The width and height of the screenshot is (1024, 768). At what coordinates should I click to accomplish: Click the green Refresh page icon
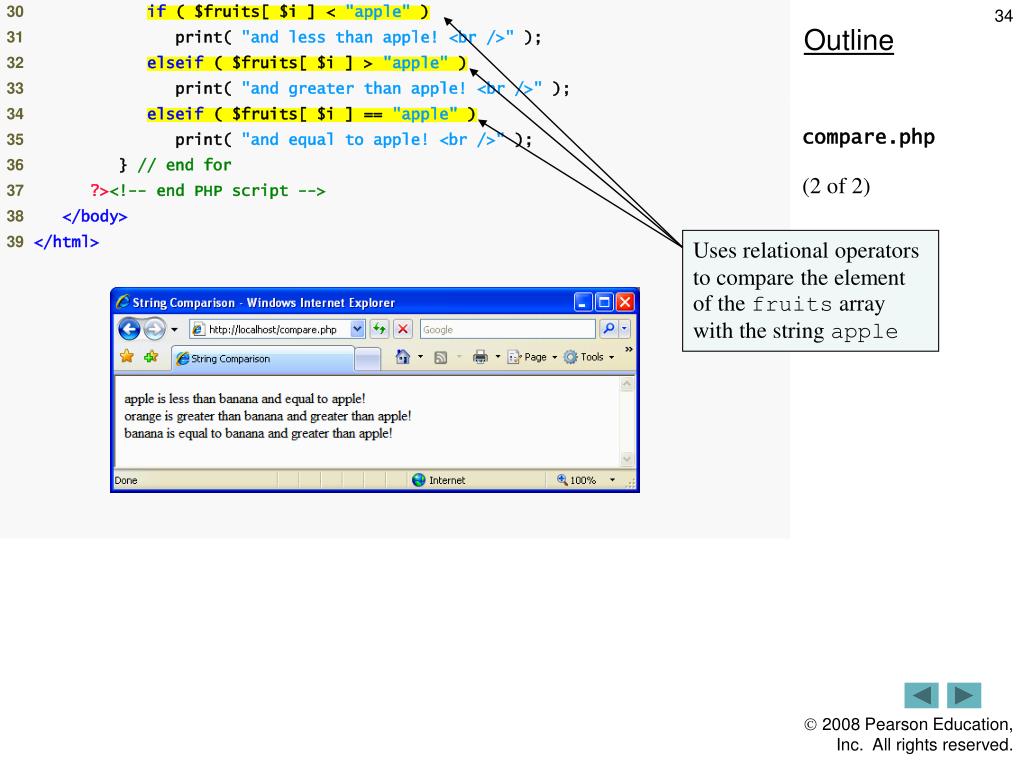(379, 329)
